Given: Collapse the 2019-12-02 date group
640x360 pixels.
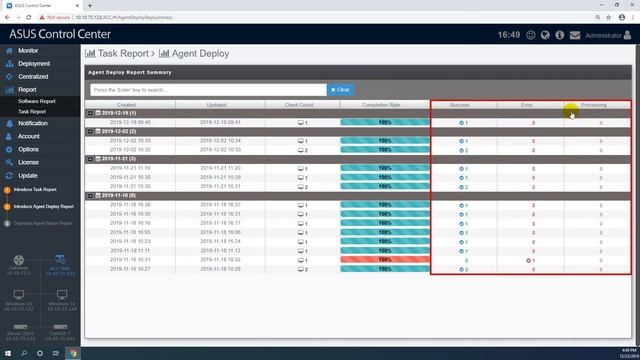Looking at the screenshot, I should pyautogui.click(x=90, y=131).
